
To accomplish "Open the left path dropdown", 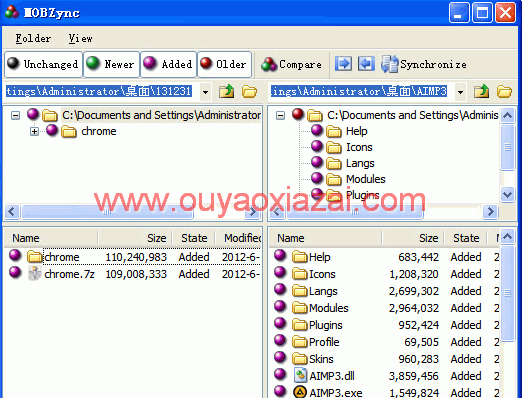I will [205, 92].
